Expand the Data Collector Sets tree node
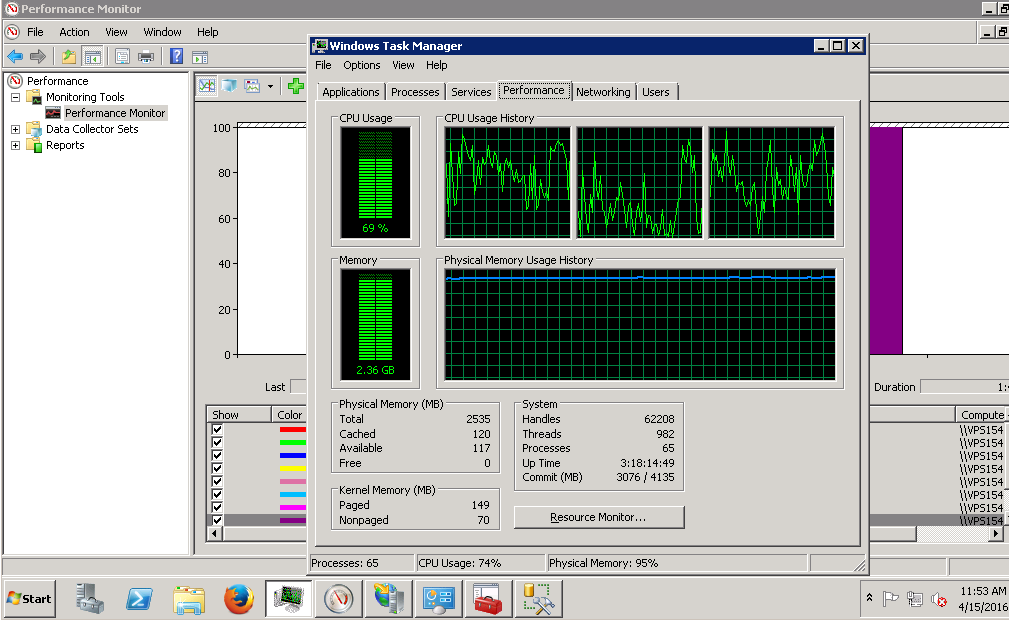This screenshot has width=1009, height=620. pyautogui.click(x=15, y=129)
